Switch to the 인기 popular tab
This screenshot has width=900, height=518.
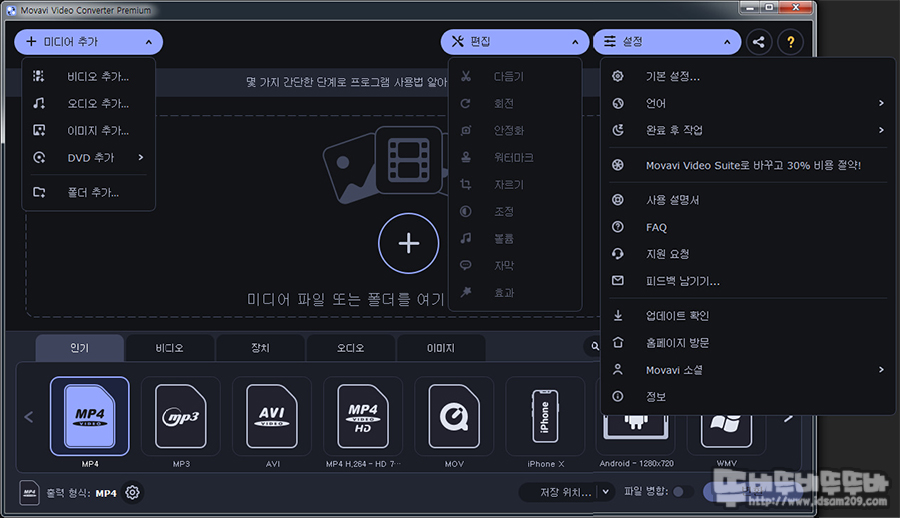pyautogui.click(x=80, y=348)
